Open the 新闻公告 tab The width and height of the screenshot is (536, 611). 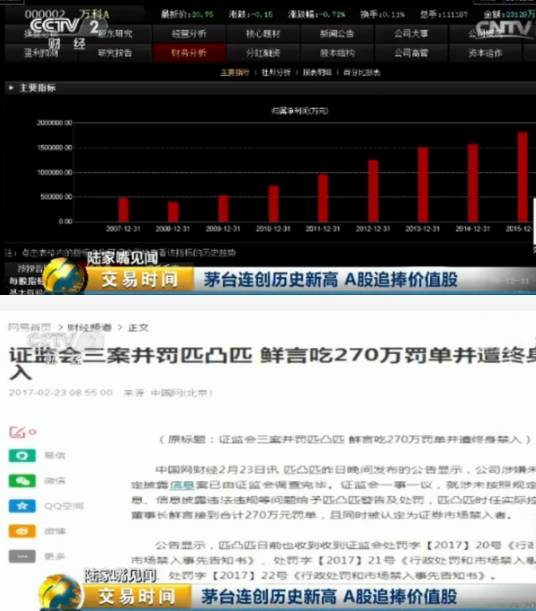click(337, 34)
